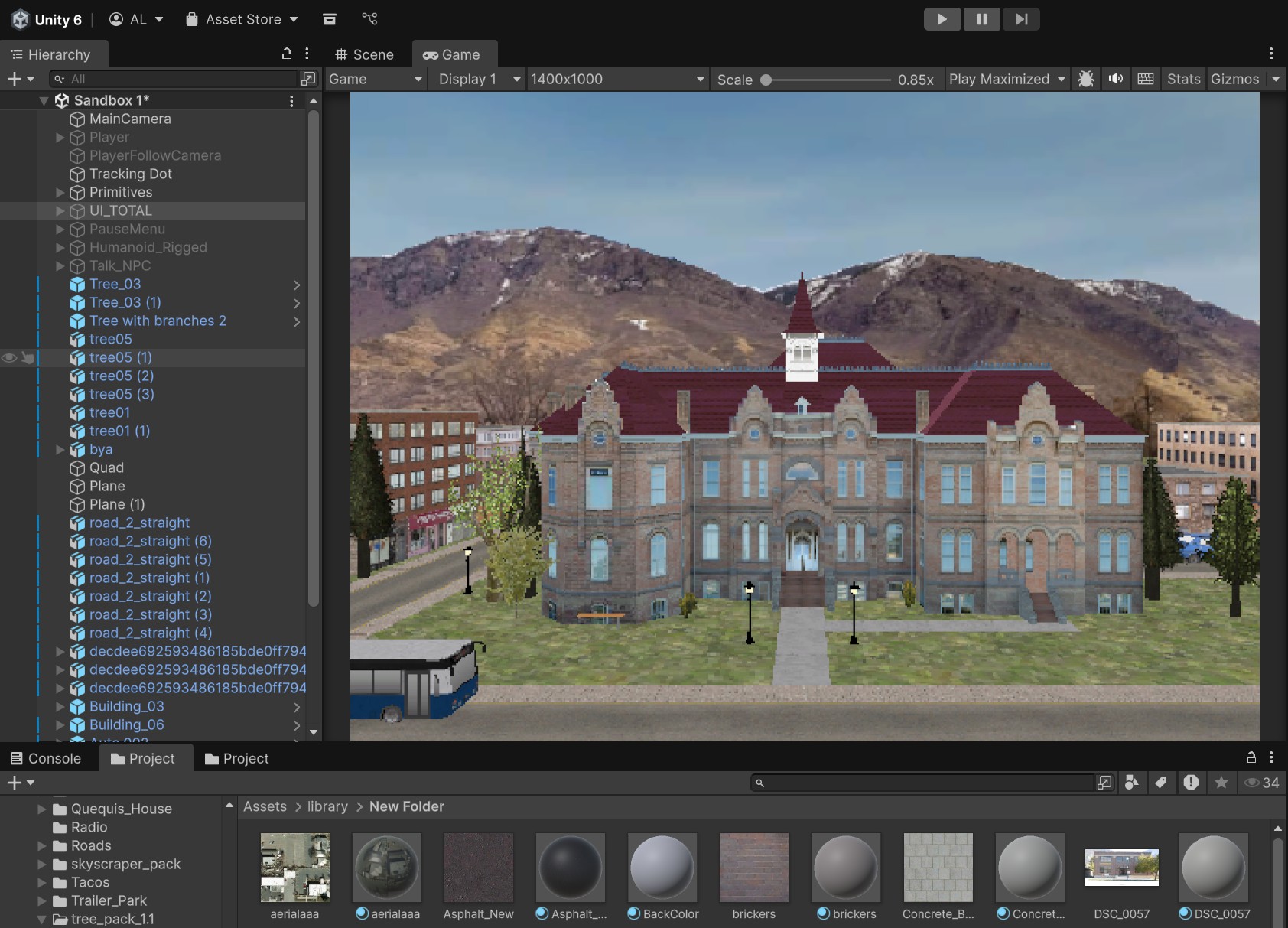Switch to the Scene tab
This screenshot has height=928, width=1288.
click(x=364, y=54)
